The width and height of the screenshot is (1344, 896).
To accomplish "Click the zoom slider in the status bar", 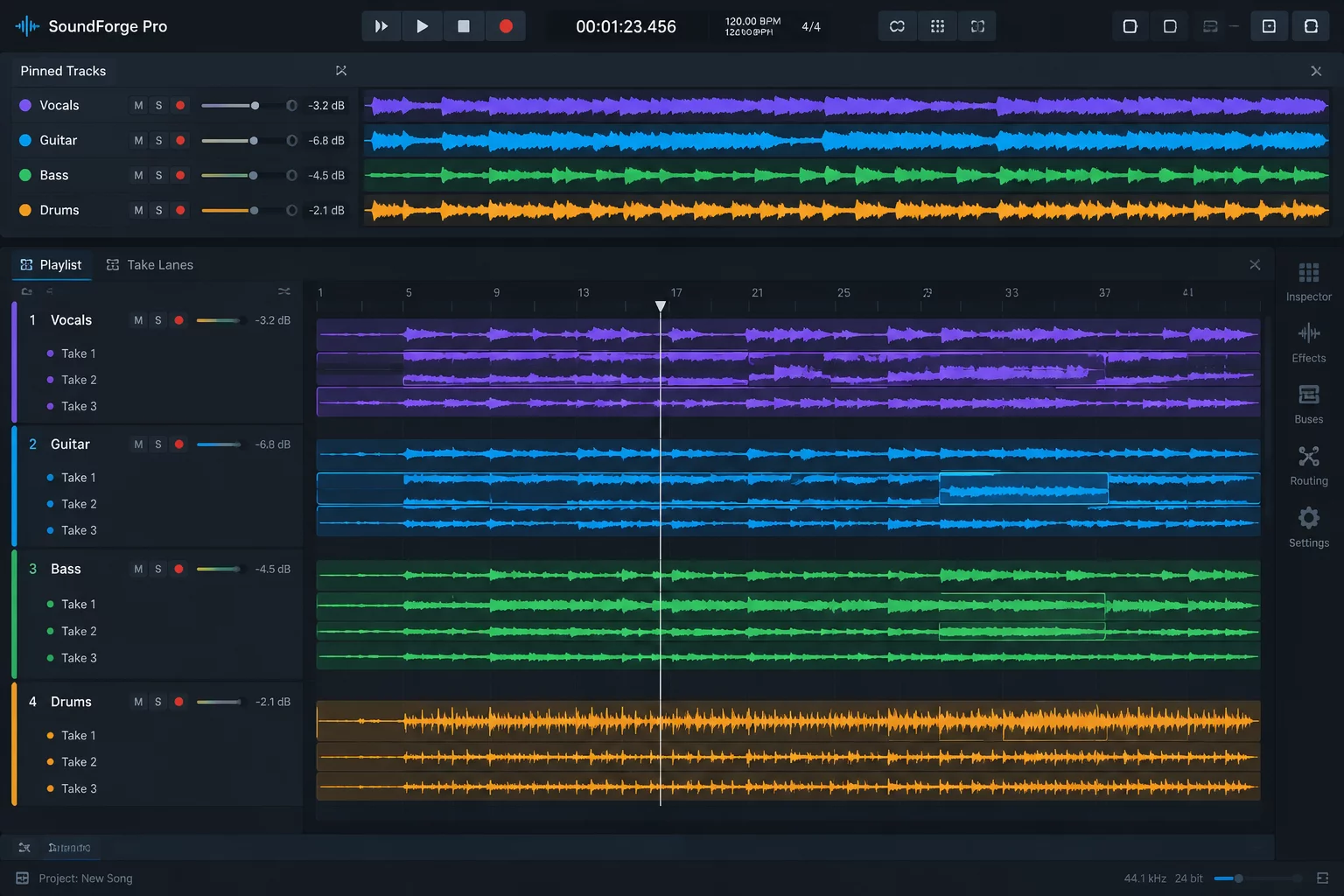I will click(1257, 878).
